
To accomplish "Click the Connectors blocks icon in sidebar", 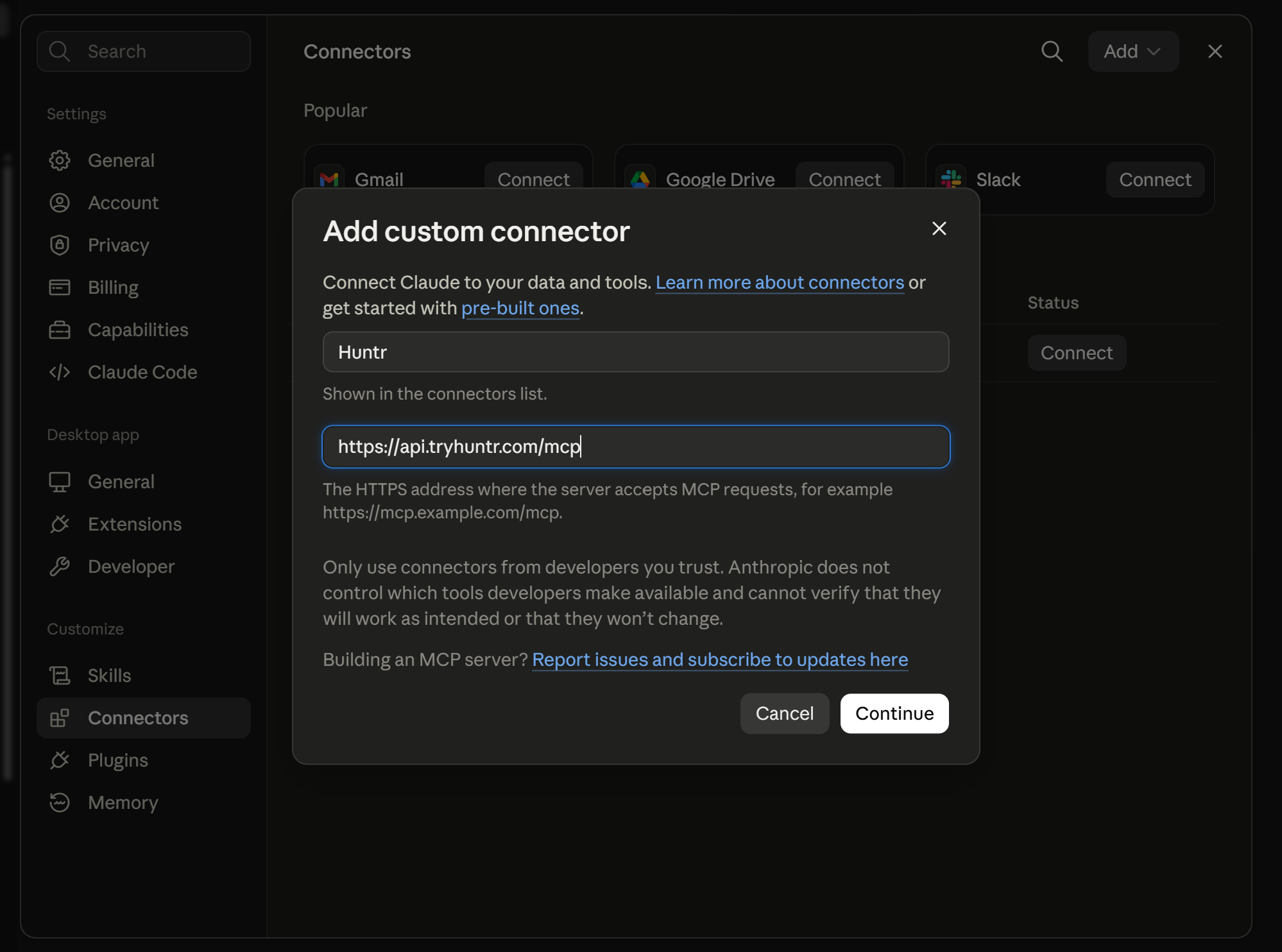I will point(60,718).
